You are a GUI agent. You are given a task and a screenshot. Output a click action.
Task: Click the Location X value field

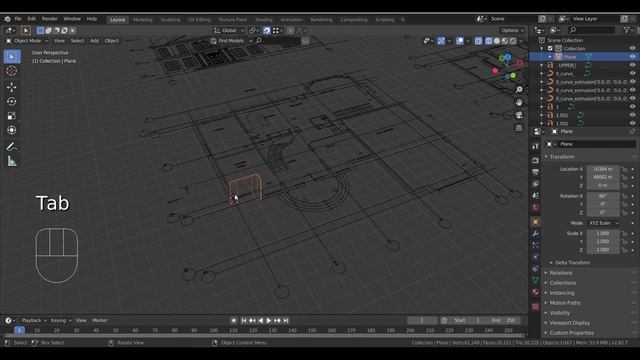click(x=603, y=169)
